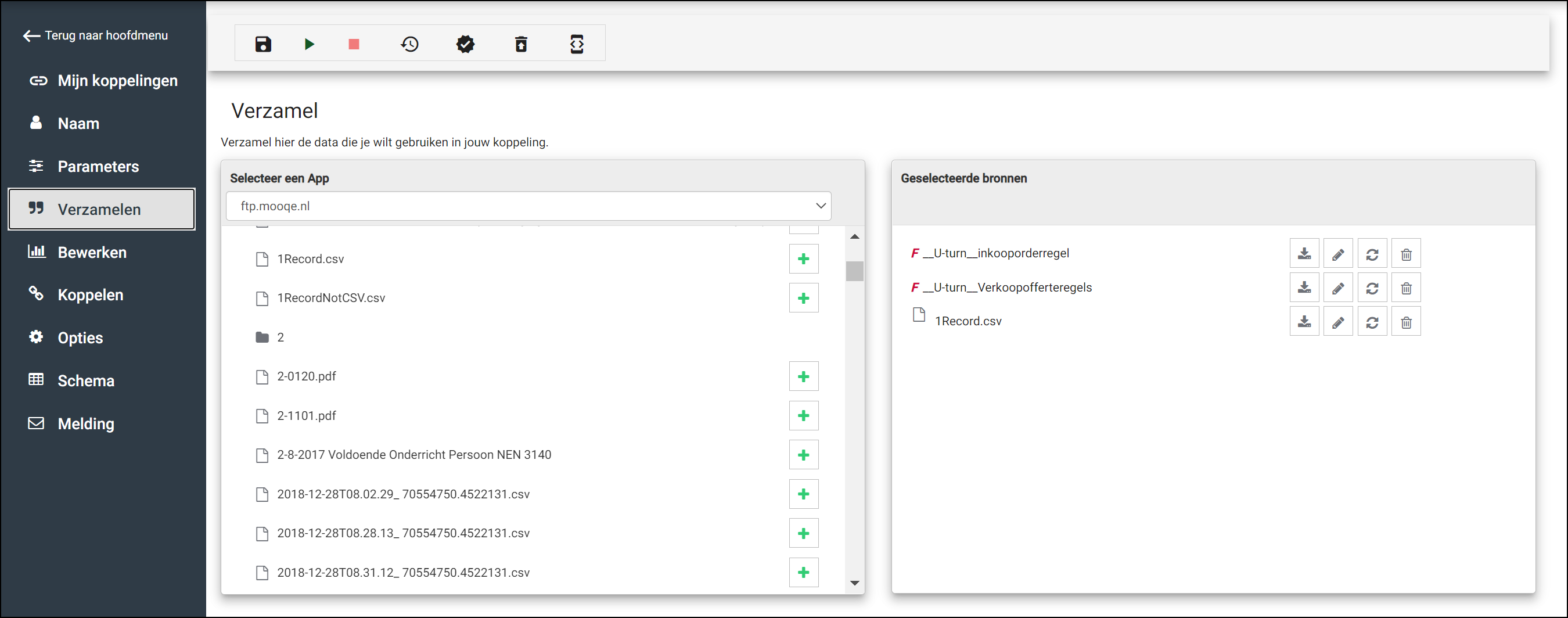The height and width of the screenshot is (618, 1568).
Task: Open folder named 2 in file list
Action: [x=280, y=337]
